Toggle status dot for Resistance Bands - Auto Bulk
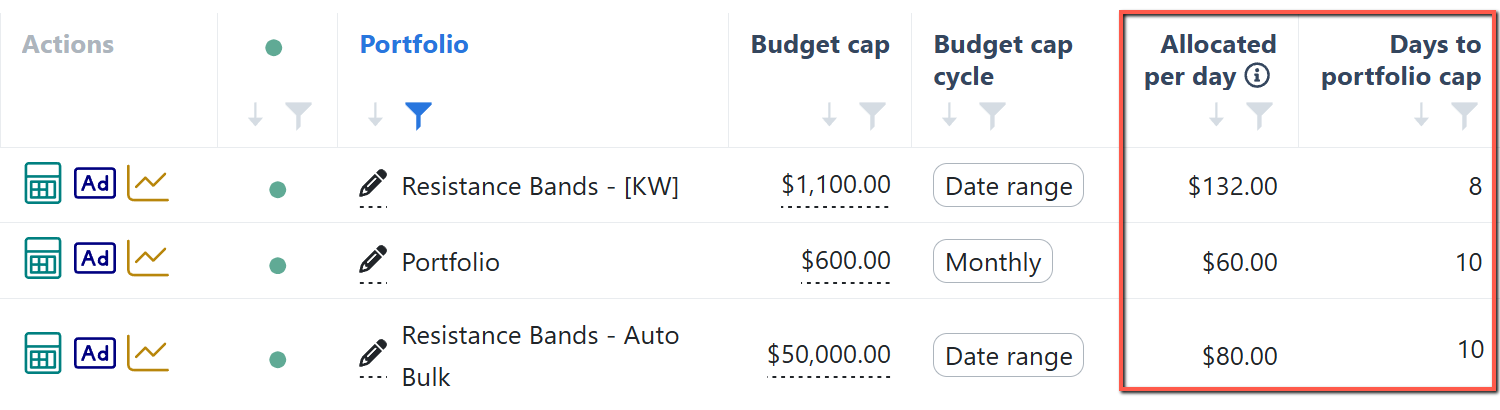The height and width of the screenshot is (410, 1500). [x=278, y=359]
